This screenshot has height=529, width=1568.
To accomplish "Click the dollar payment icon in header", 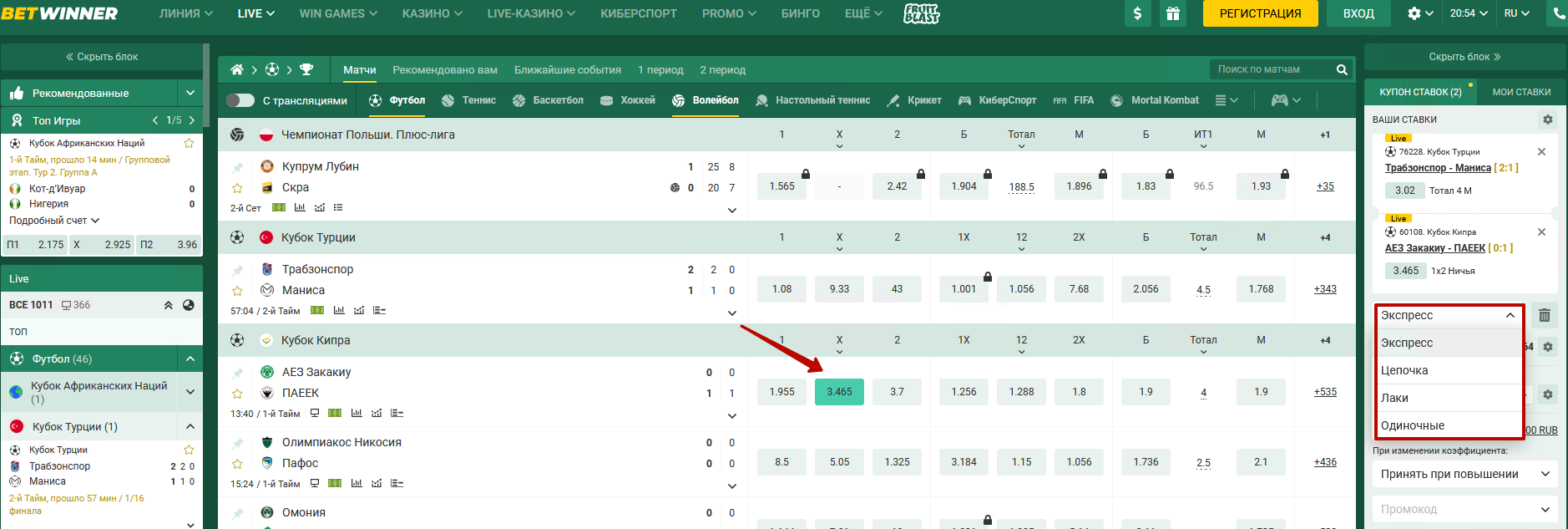I will point(1137,13).
